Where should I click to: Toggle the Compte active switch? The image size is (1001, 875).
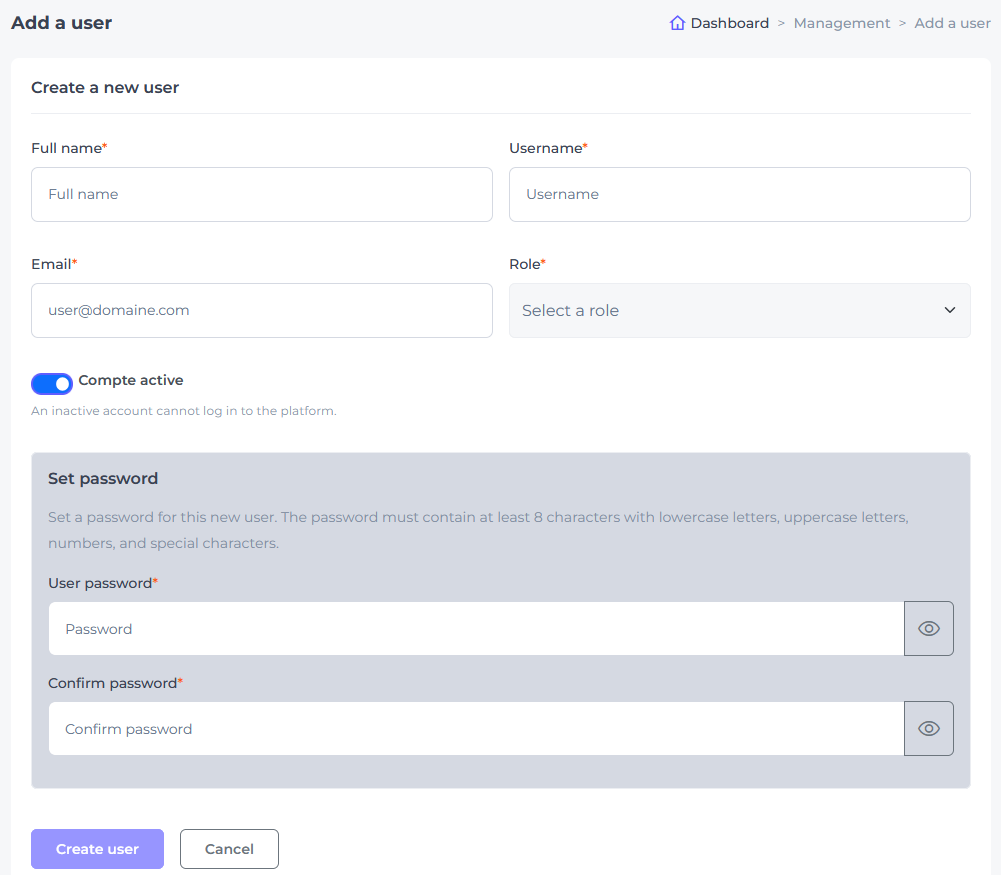point(52,384)
